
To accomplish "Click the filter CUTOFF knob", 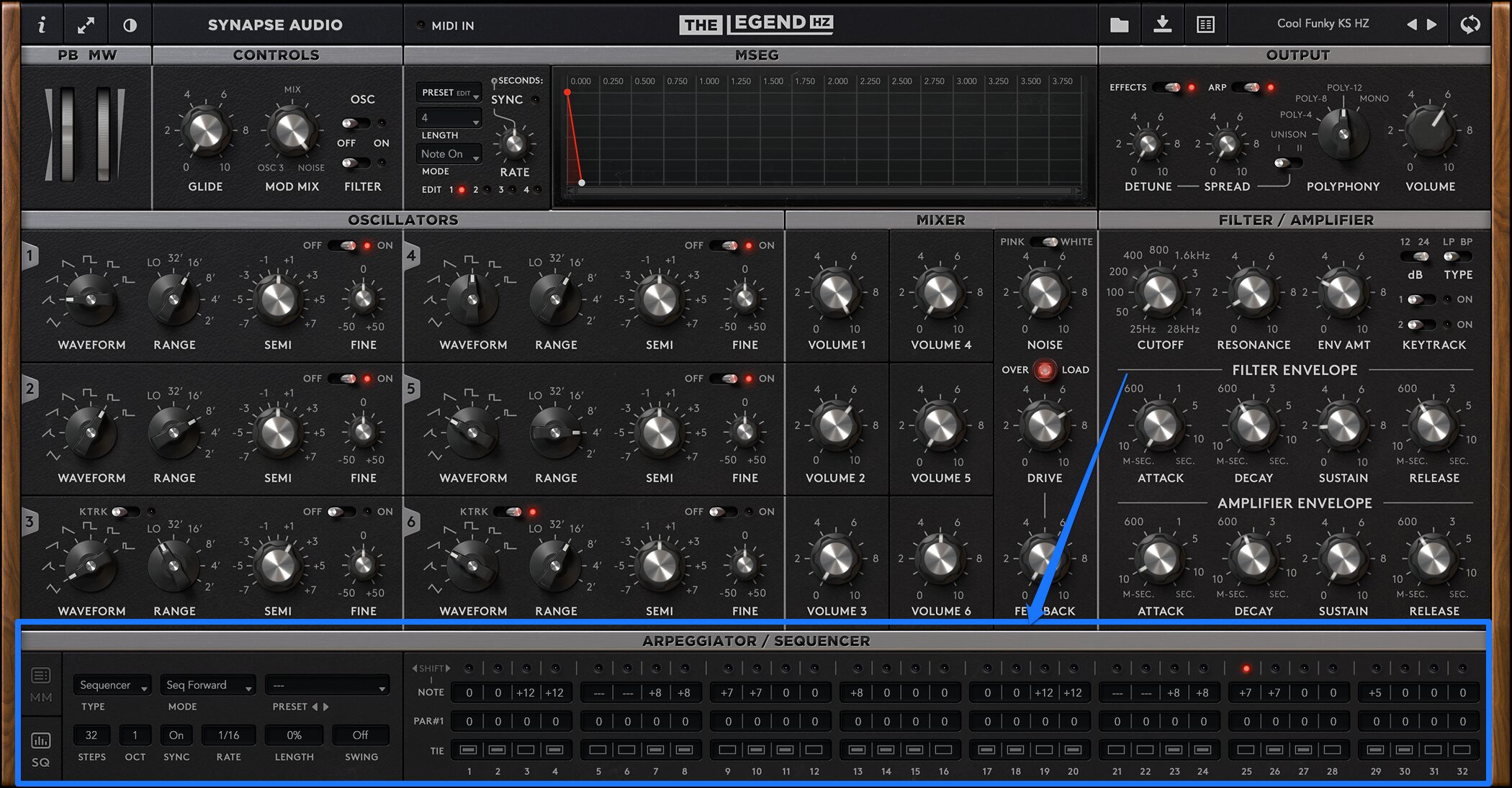I will pyautogui.click(x=1160, y=293).
